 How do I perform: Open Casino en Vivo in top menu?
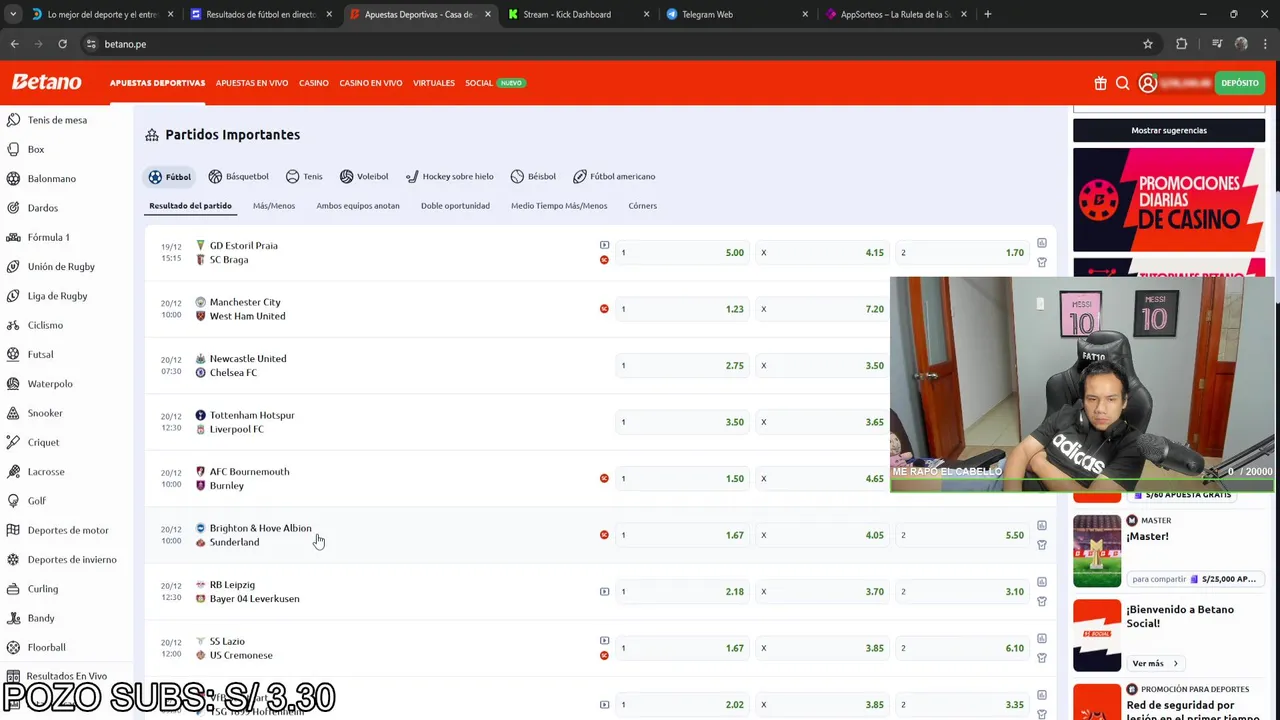coord(371,83)
